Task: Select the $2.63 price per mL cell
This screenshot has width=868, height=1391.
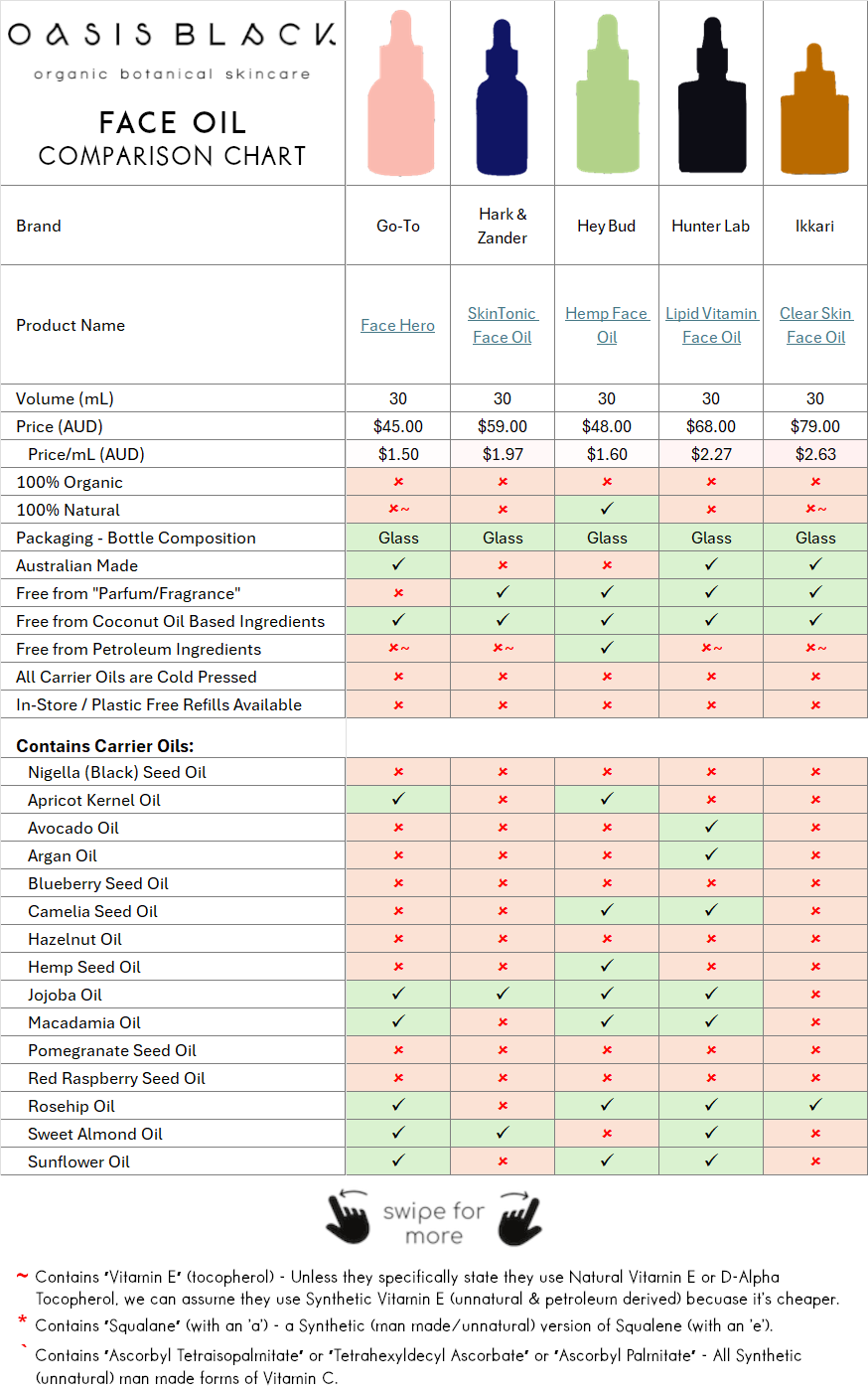Action: (x=815, y=454)
